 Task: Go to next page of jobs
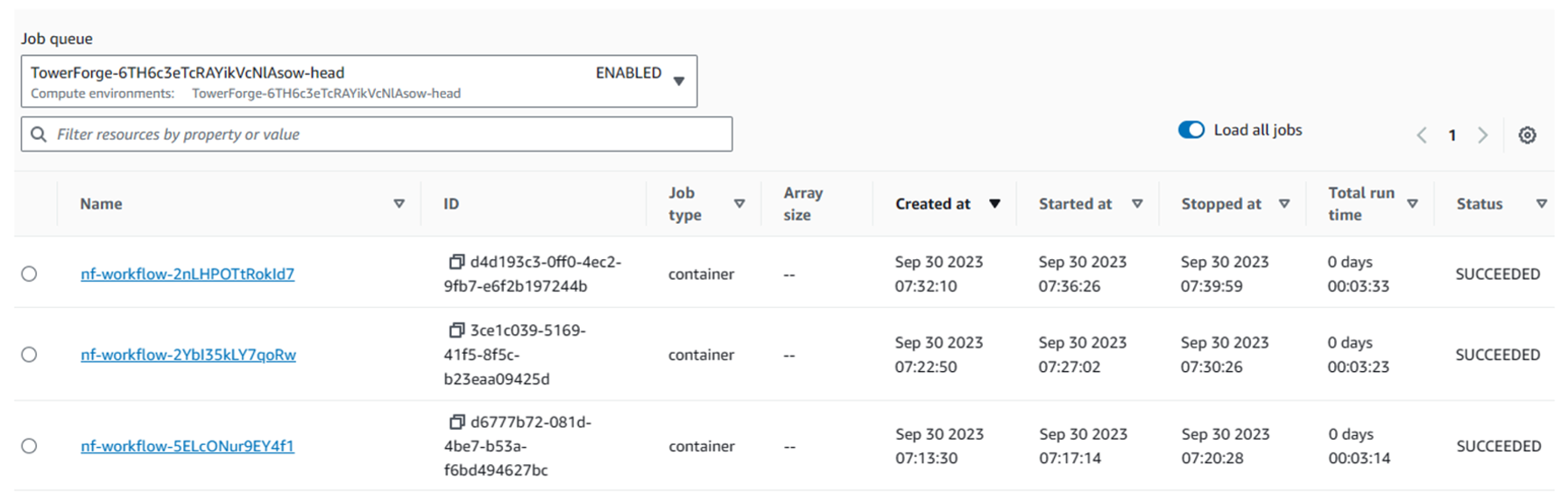tap(1482, 135)
